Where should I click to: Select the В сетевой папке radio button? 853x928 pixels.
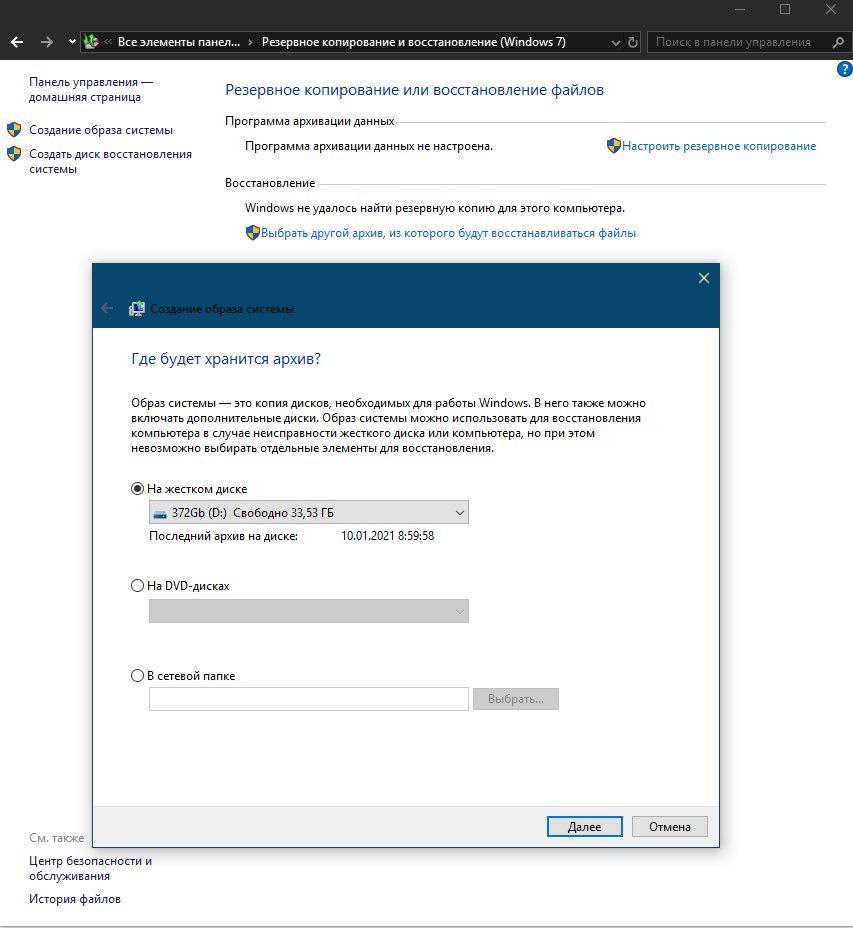137,675
